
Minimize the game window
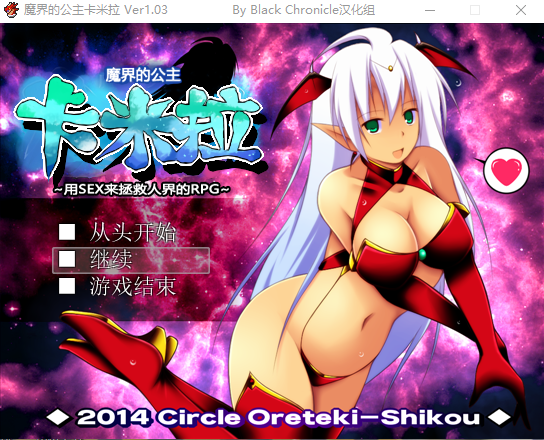pos(430,10)
